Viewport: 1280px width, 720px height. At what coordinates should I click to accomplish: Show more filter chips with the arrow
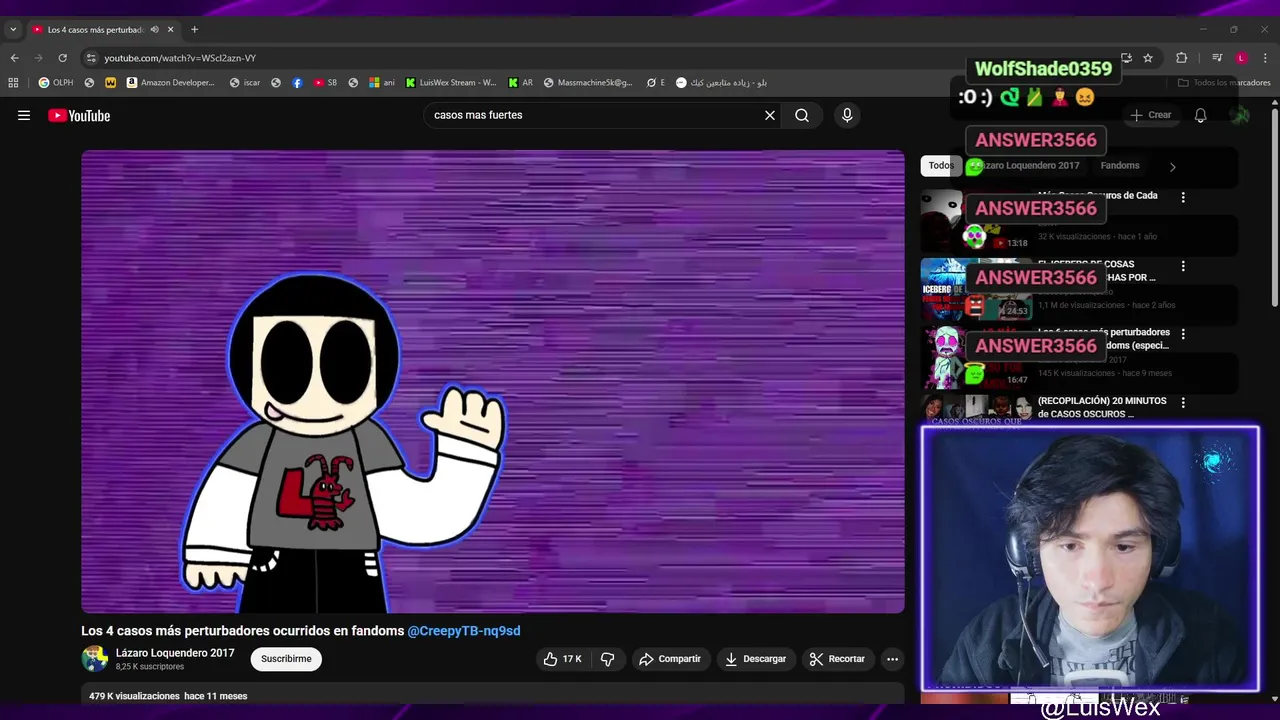point(1172,167)
